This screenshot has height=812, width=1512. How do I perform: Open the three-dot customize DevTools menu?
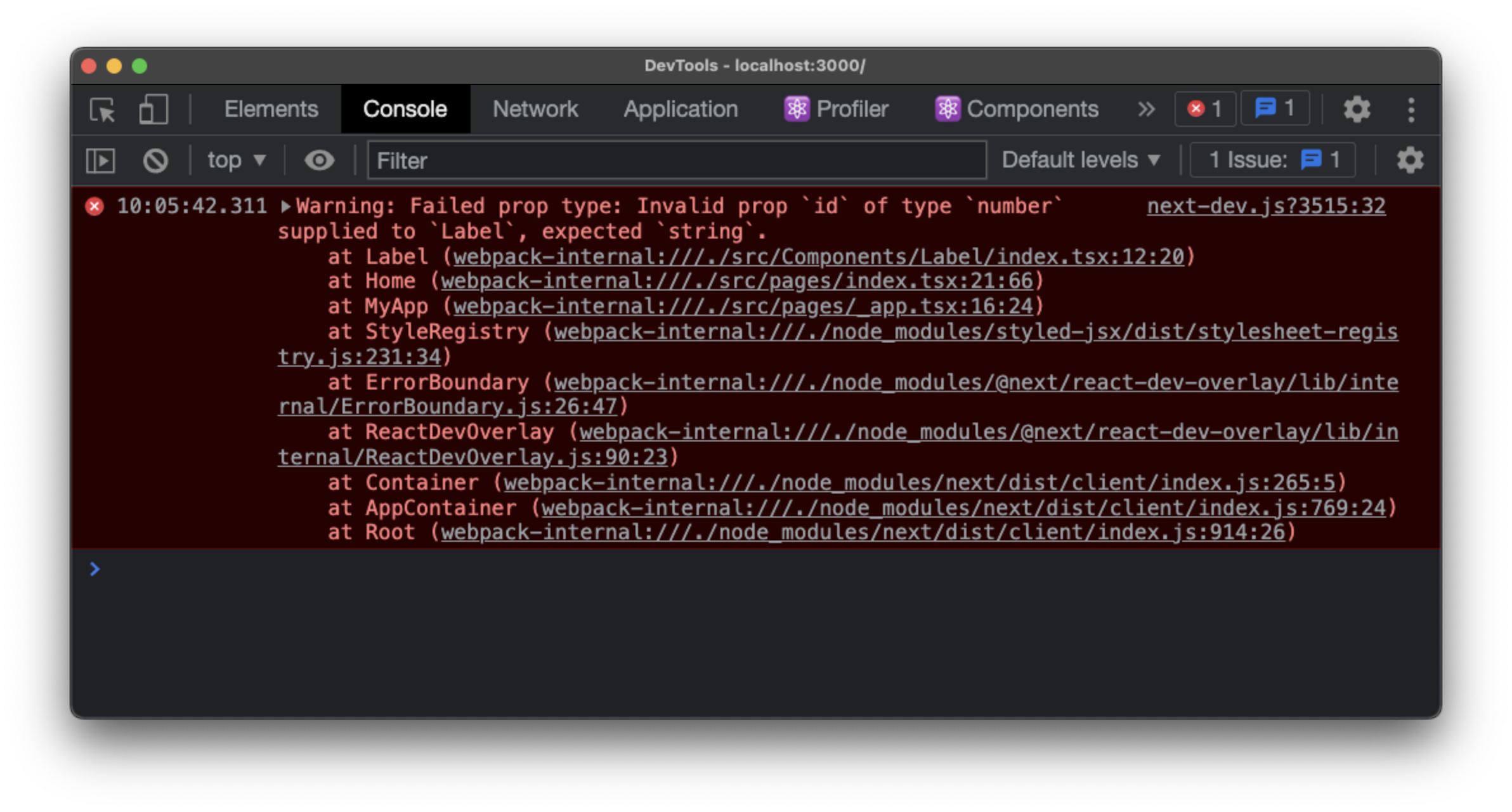click(1411, 110)
